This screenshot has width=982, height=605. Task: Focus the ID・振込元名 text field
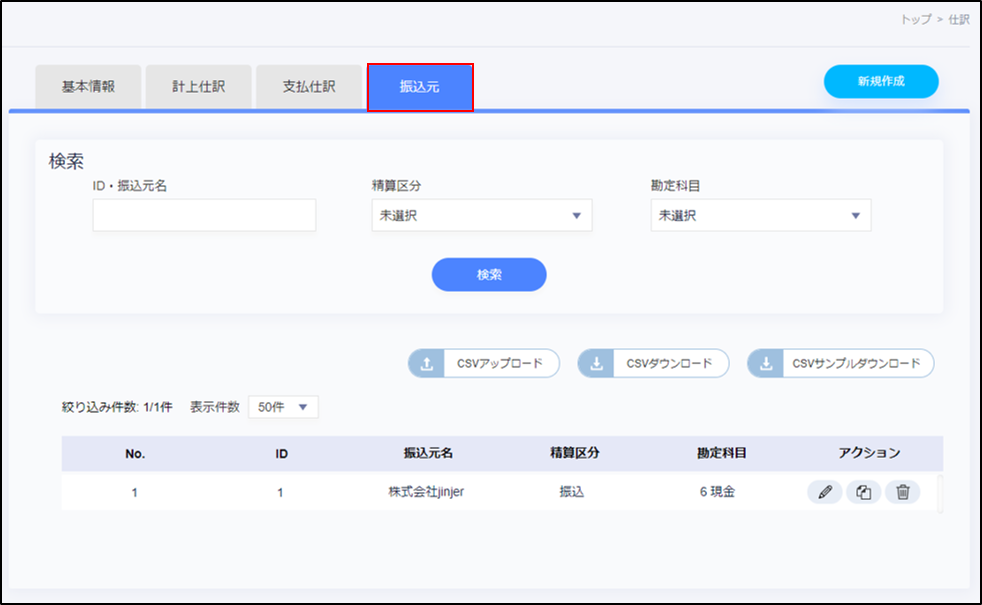[x=204, y=215]
